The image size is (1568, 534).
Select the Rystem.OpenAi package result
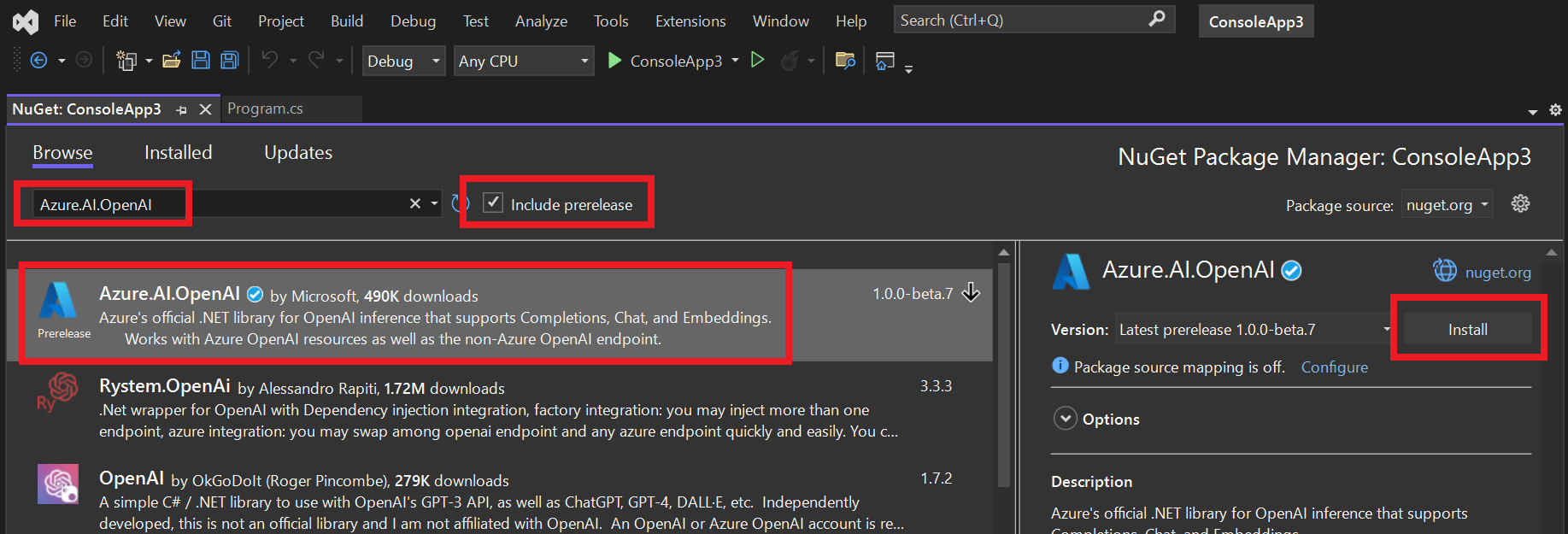[x=500, y=408]
